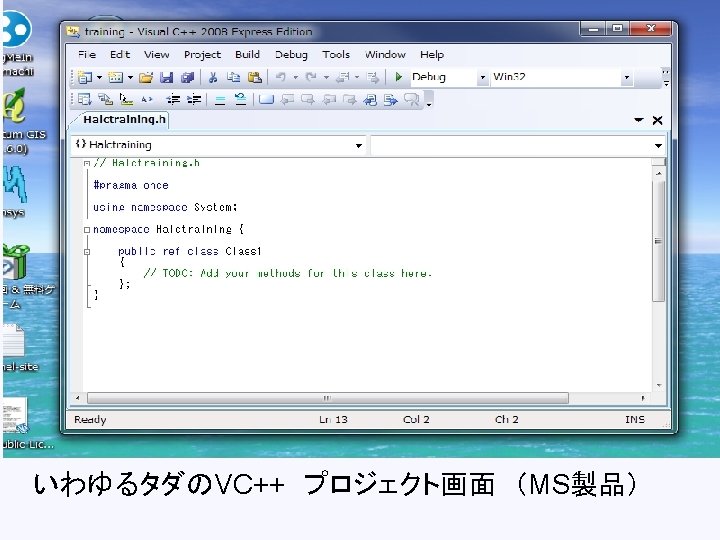Open the Project menu
The image size is (720, 540).
pos(202,55)
